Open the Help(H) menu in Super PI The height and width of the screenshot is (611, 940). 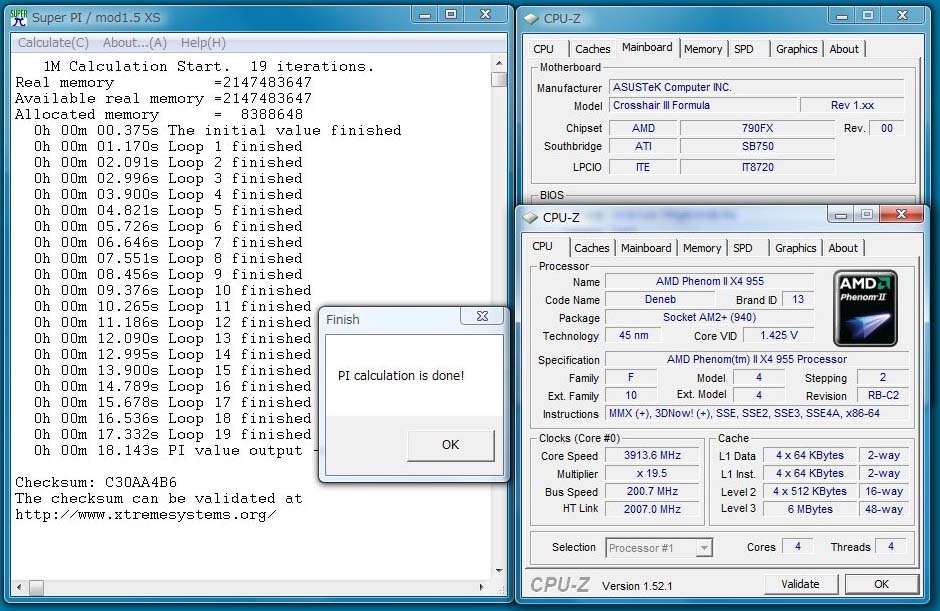[x=203, y=43]
